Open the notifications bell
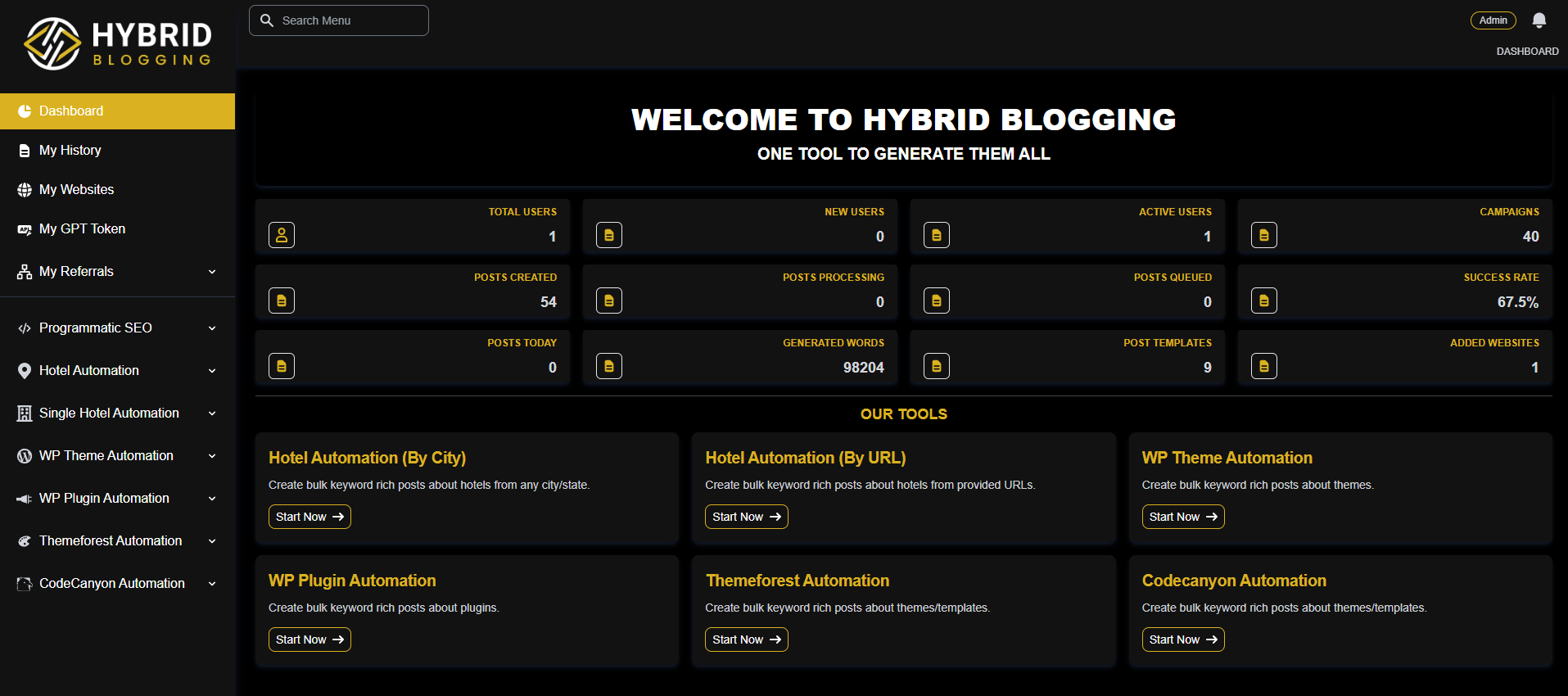 [1539, 20]
